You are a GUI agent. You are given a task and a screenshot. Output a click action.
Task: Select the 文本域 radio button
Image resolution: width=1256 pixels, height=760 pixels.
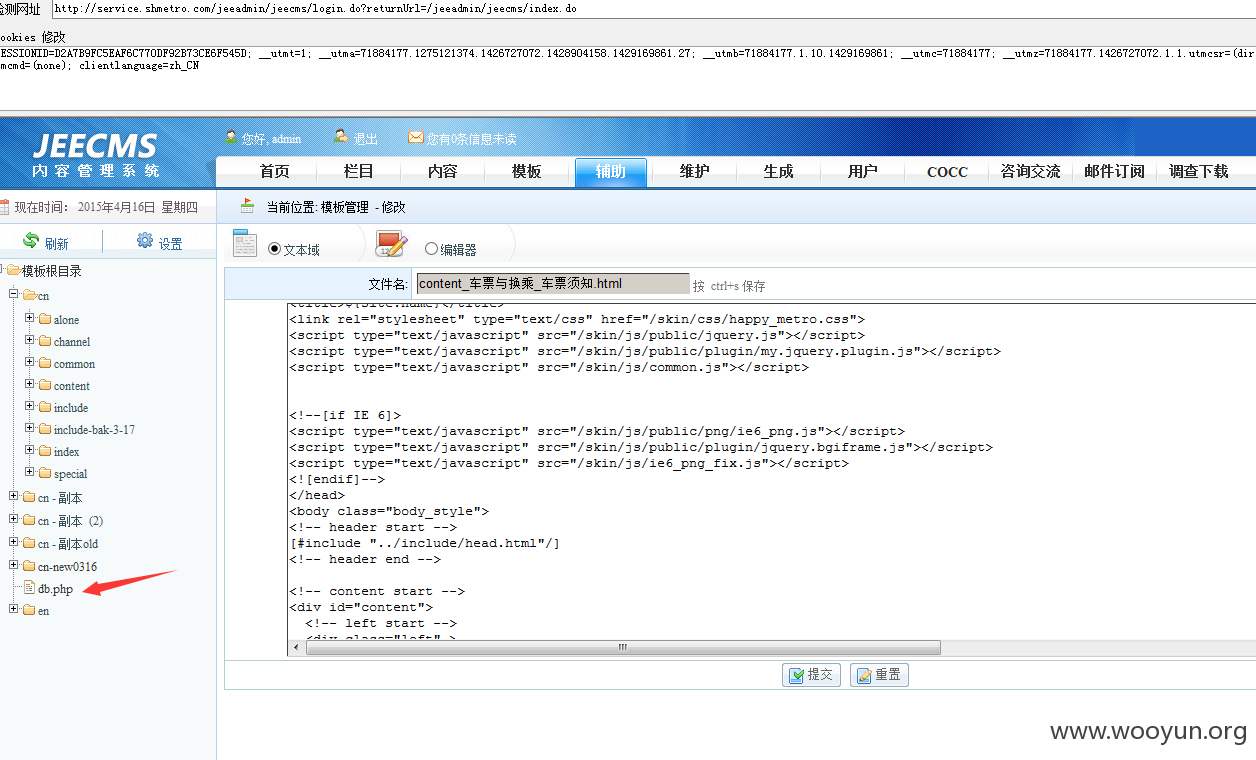click(275, 249)
